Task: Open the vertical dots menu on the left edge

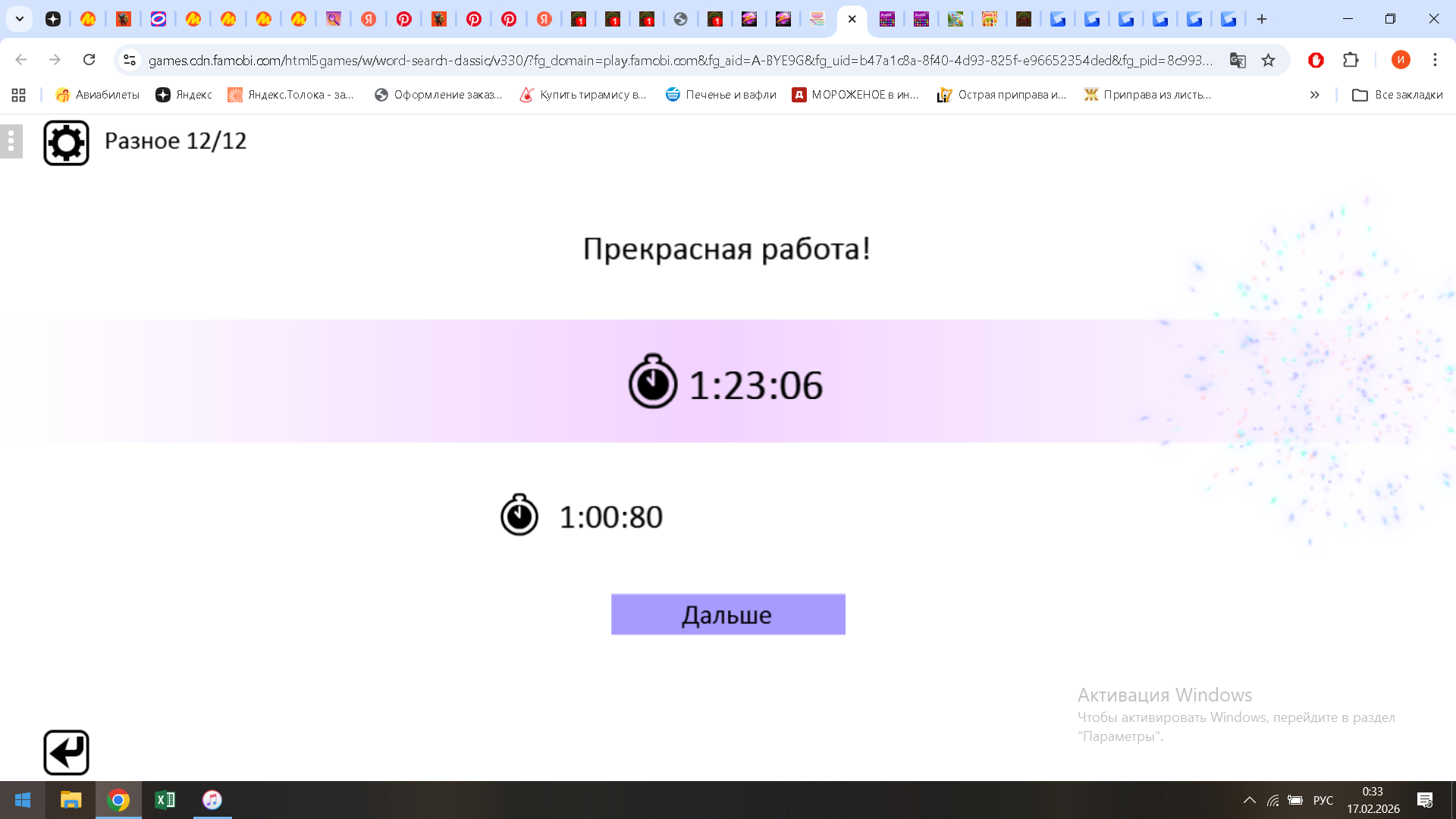Action: (x=11, y=141)
